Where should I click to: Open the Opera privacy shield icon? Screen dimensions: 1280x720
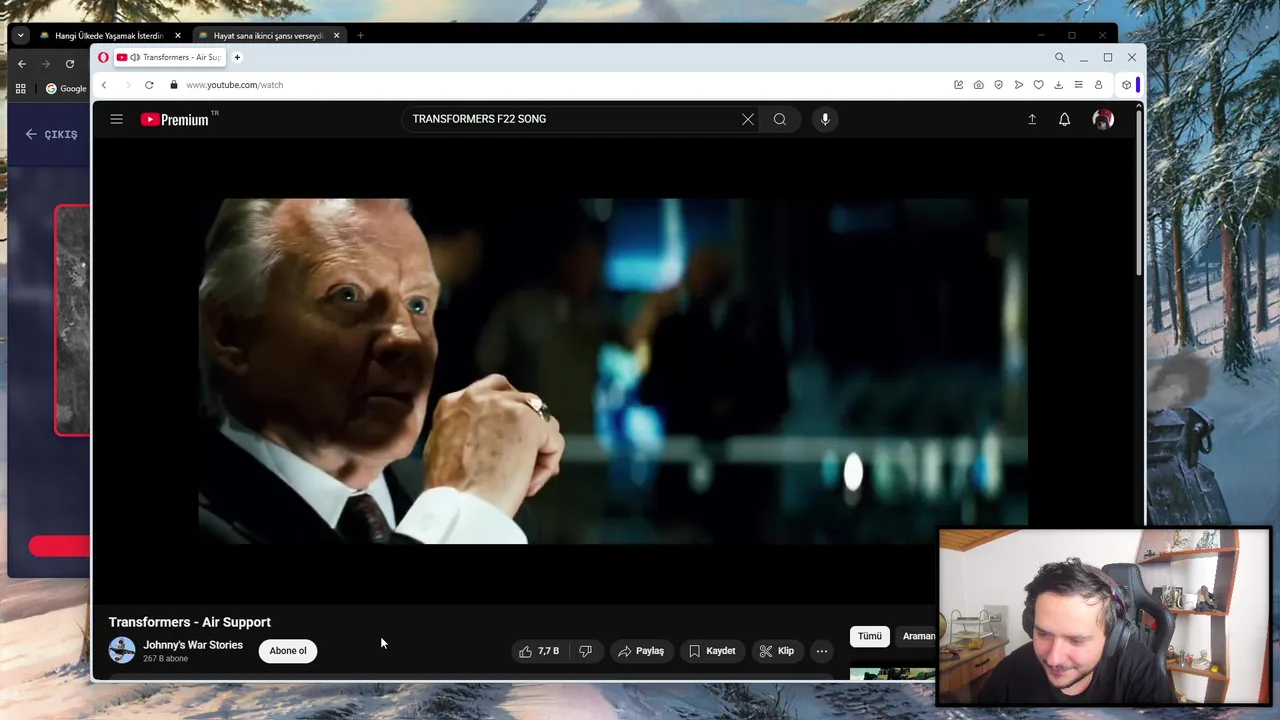tap(998, 85)
